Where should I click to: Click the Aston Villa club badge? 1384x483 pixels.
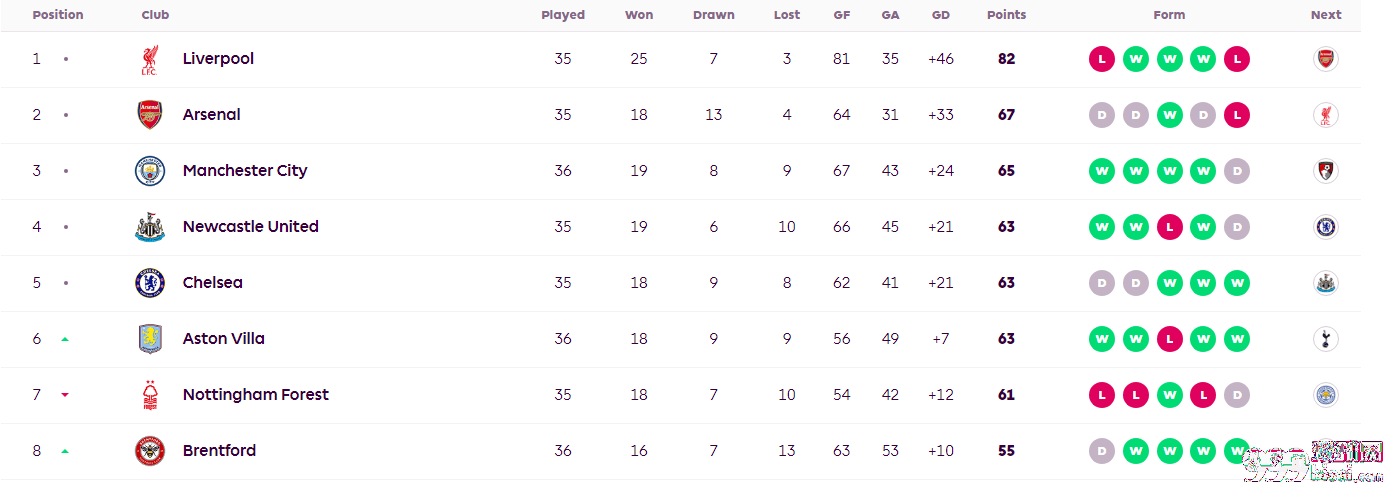pos(150,339)
